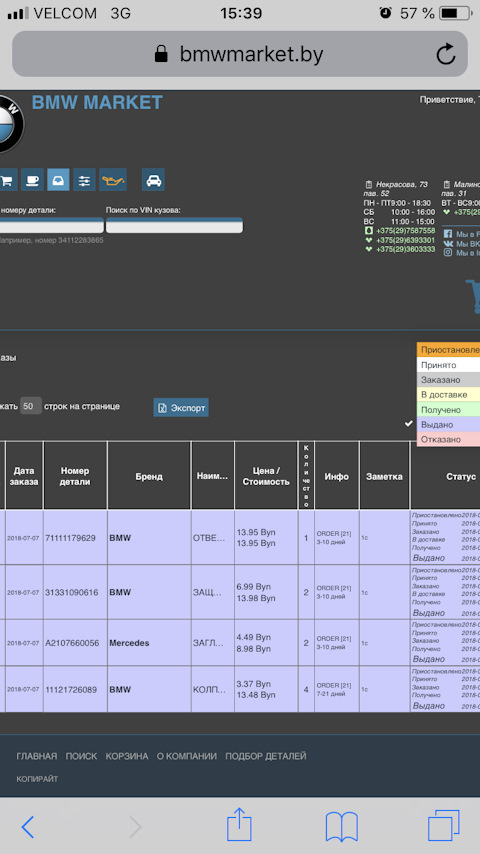This screenshot has width=480, height=854.
Task: Open the Safari share sheet
Action: pos(239,824)
